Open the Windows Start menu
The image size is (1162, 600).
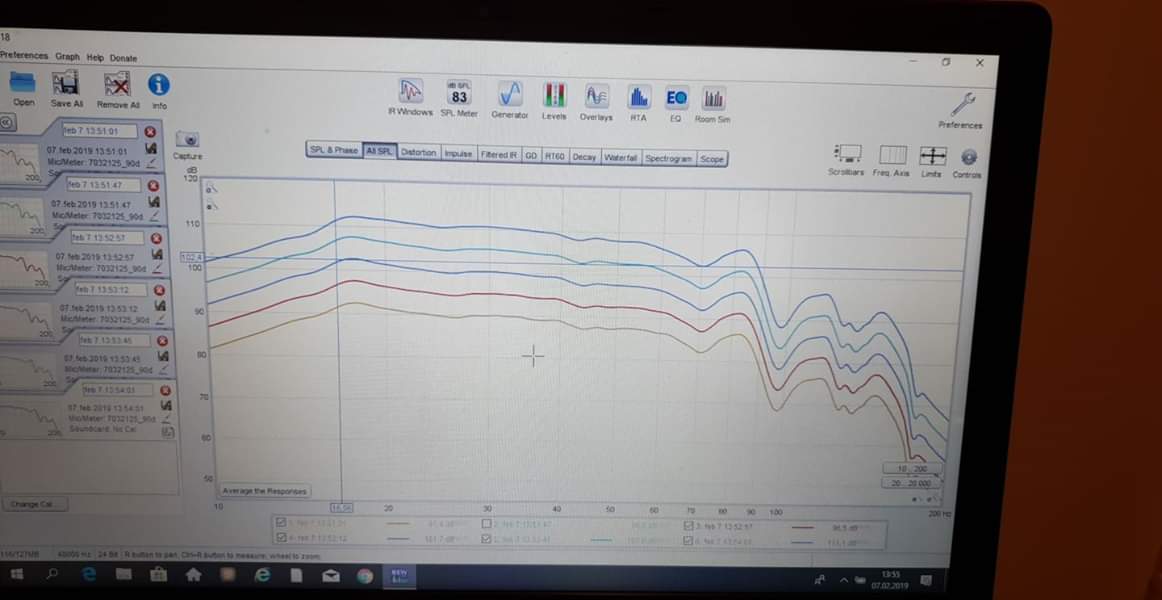tap(16, 574)
